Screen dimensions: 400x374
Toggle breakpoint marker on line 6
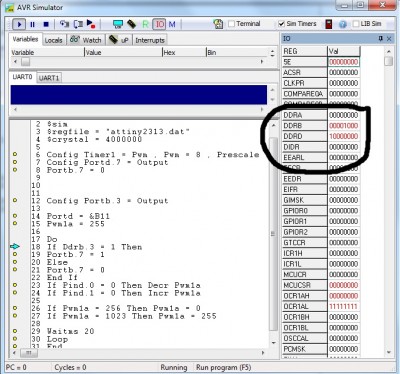click(15, 154)
